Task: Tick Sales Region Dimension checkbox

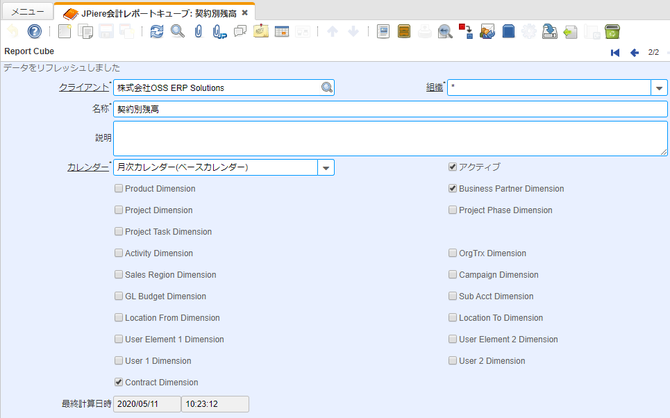Action: pos(119,274)
